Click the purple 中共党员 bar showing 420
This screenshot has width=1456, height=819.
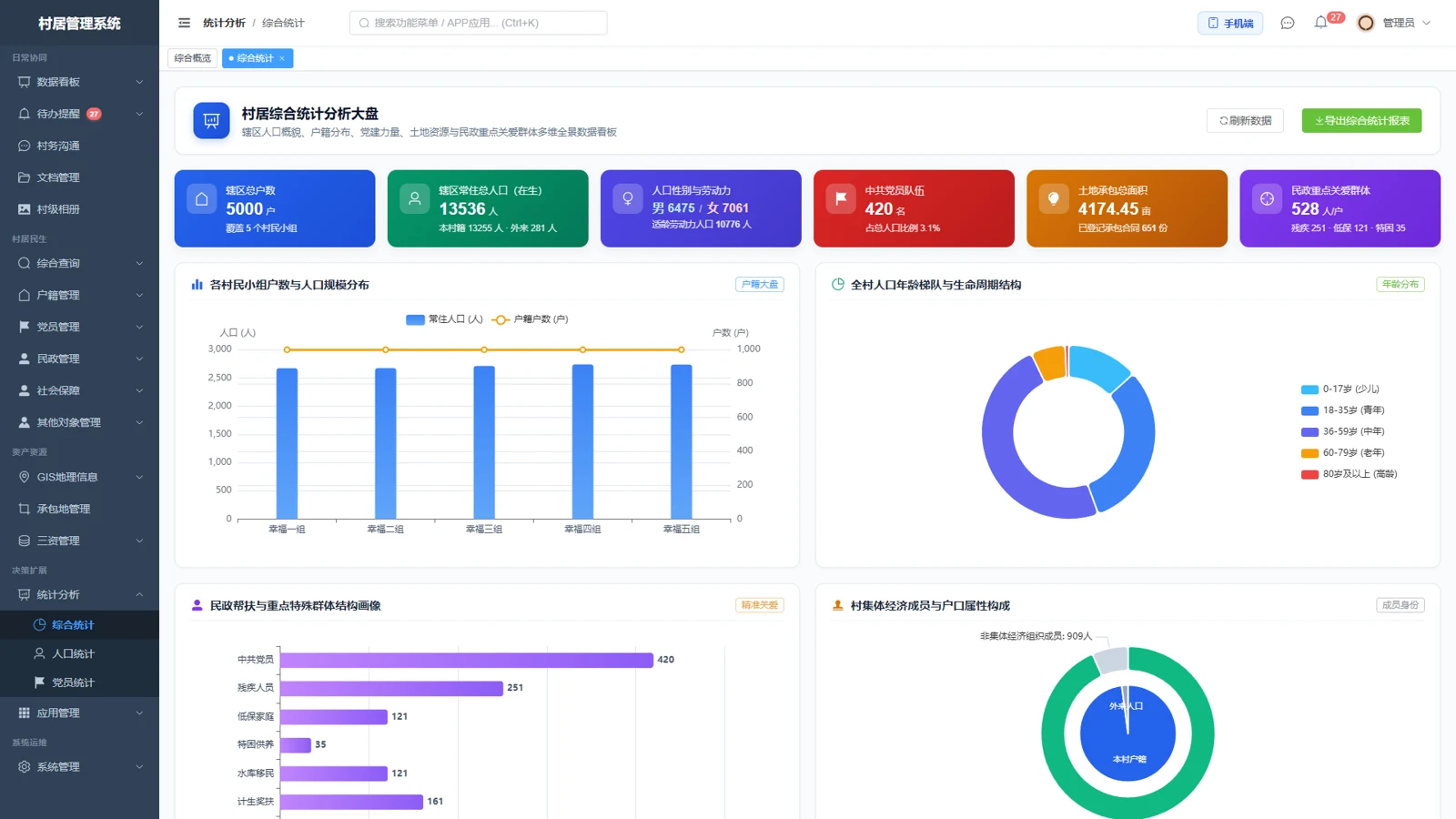point(467,660)
